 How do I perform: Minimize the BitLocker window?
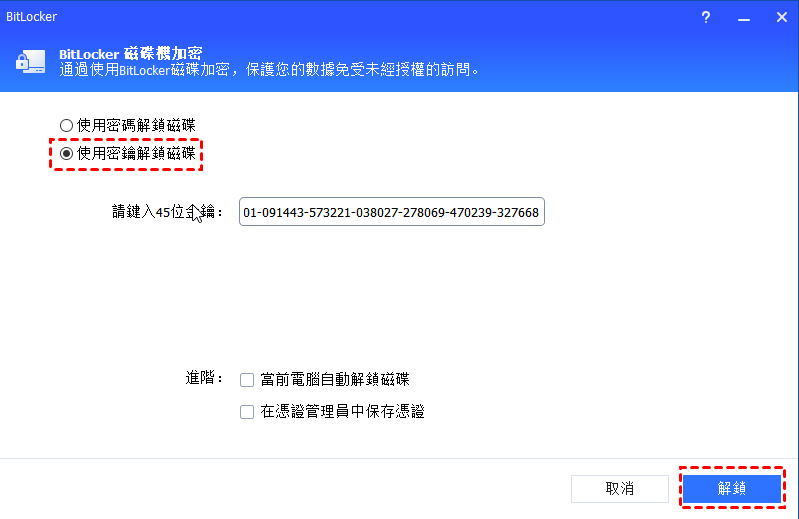(x=744, y=18)
